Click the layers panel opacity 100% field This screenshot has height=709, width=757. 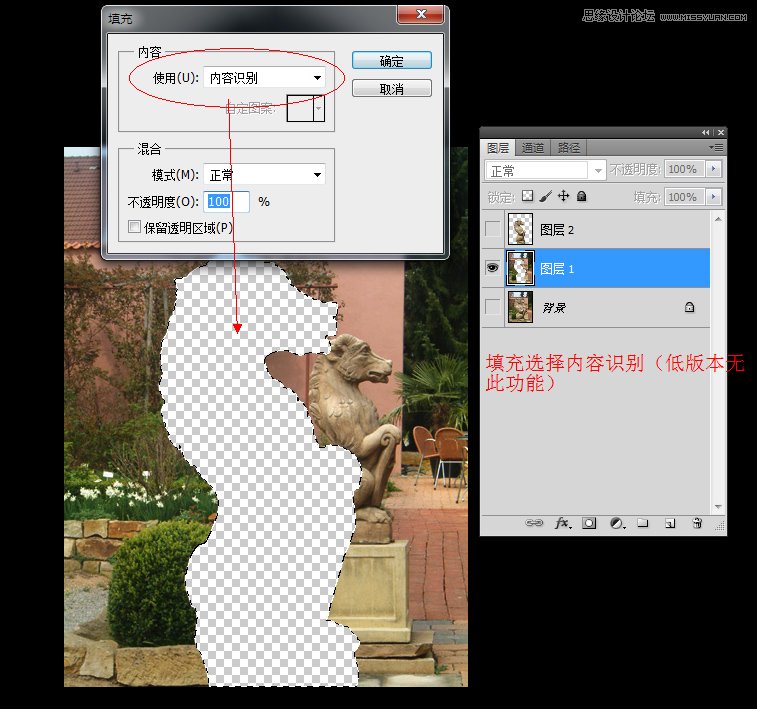(x=685, y=169)
